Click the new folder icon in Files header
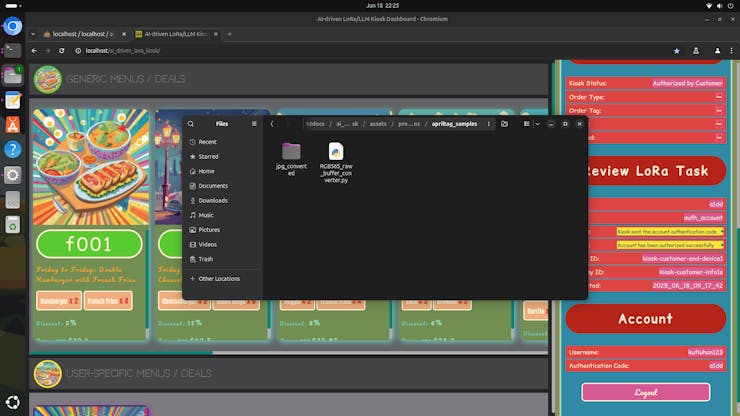Image resolution: width=740 pixels, height=416 pixels. (504, 124)
